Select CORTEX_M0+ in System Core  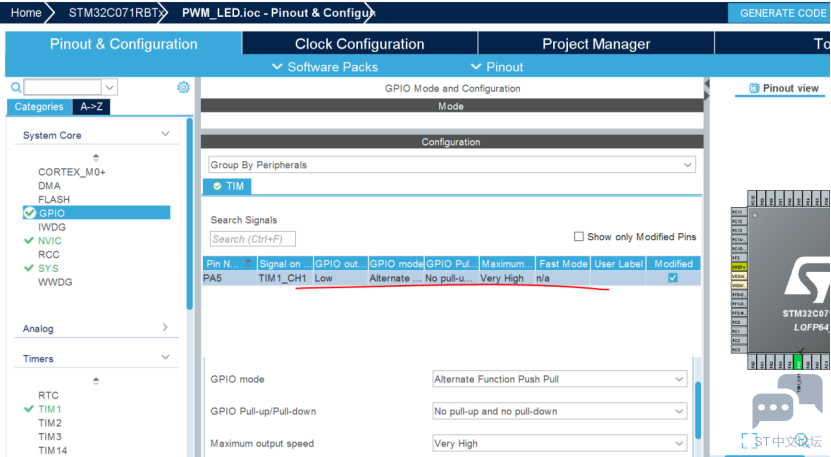pyautogui.click(x=72, y=172)
